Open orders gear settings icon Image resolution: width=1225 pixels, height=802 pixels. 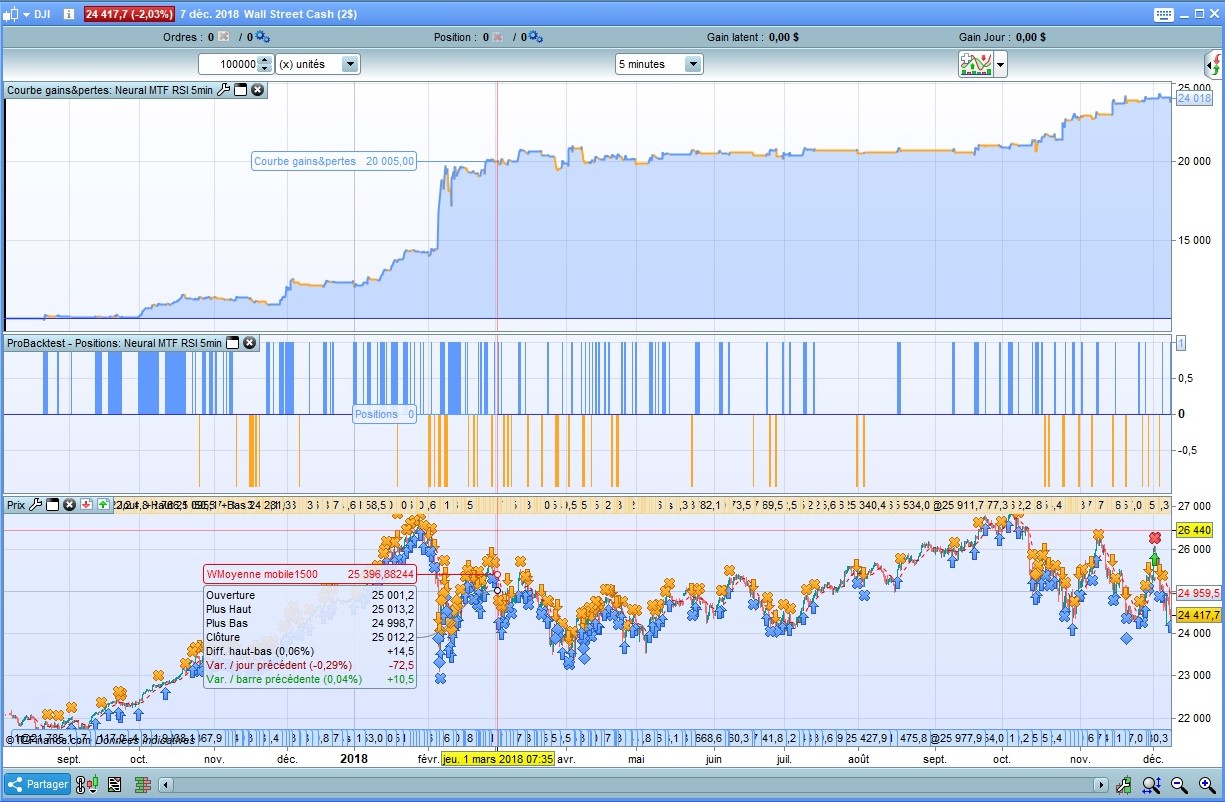pos(262,37)
